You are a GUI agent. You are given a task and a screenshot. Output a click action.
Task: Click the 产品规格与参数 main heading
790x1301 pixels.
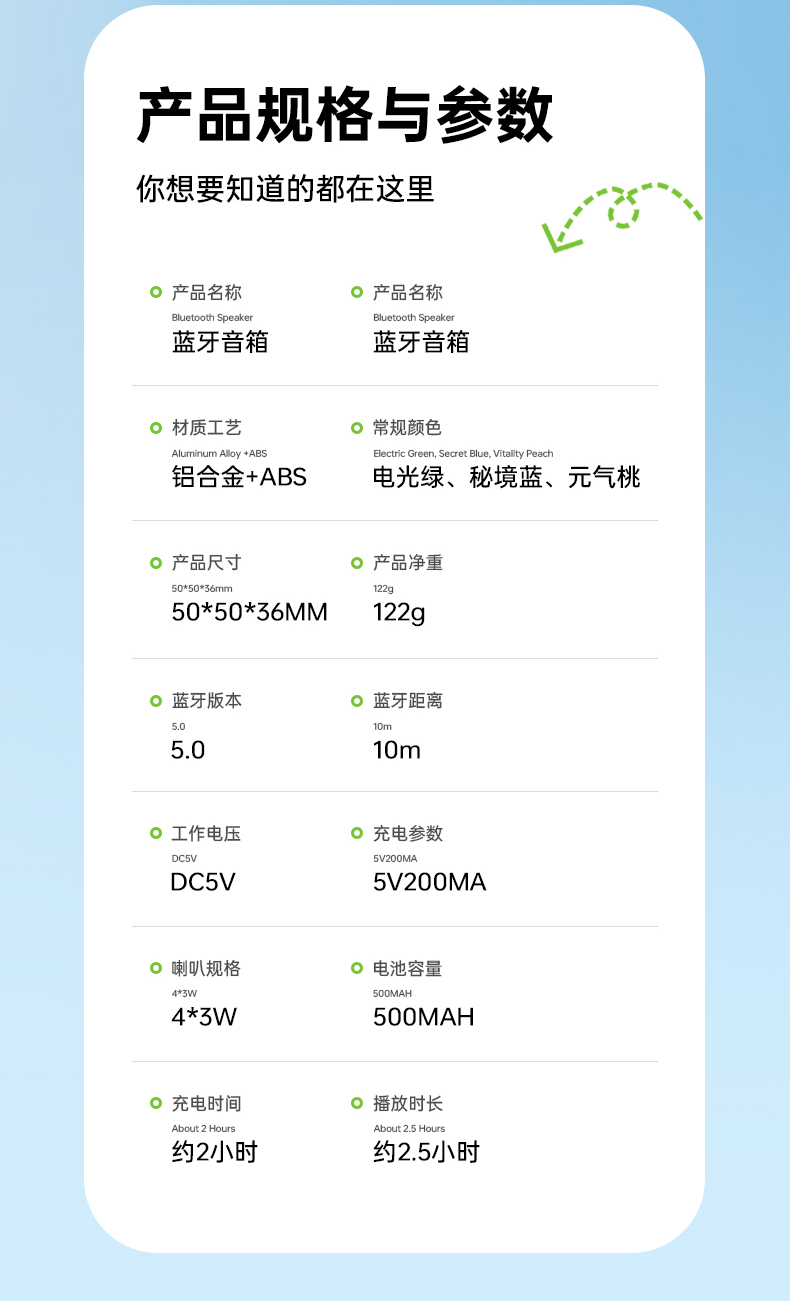pyautogui.click(x=344, y=116)
